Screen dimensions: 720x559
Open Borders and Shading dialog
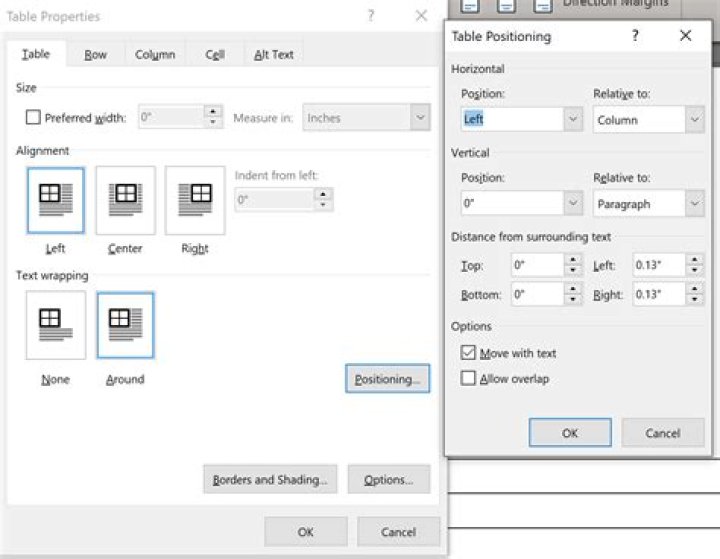270,480
